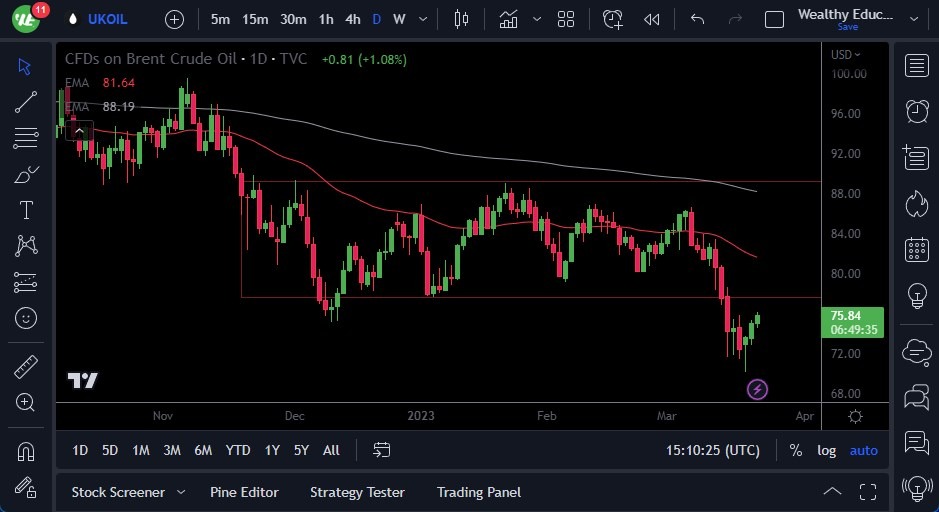Viewport: 939px width, 512px height.
Task: Select the 4h timeframe button
Action: point(352,19)
